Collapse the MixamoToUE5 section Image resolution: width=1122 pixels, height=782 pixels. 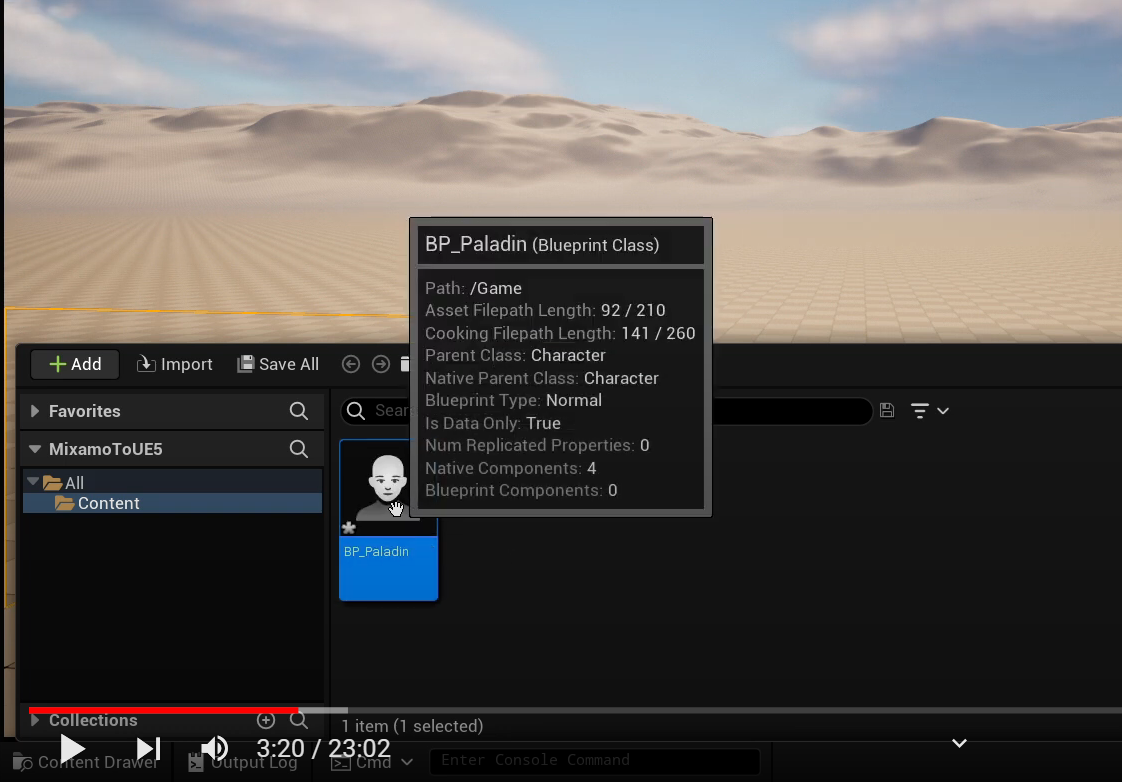tap(34, 449)
